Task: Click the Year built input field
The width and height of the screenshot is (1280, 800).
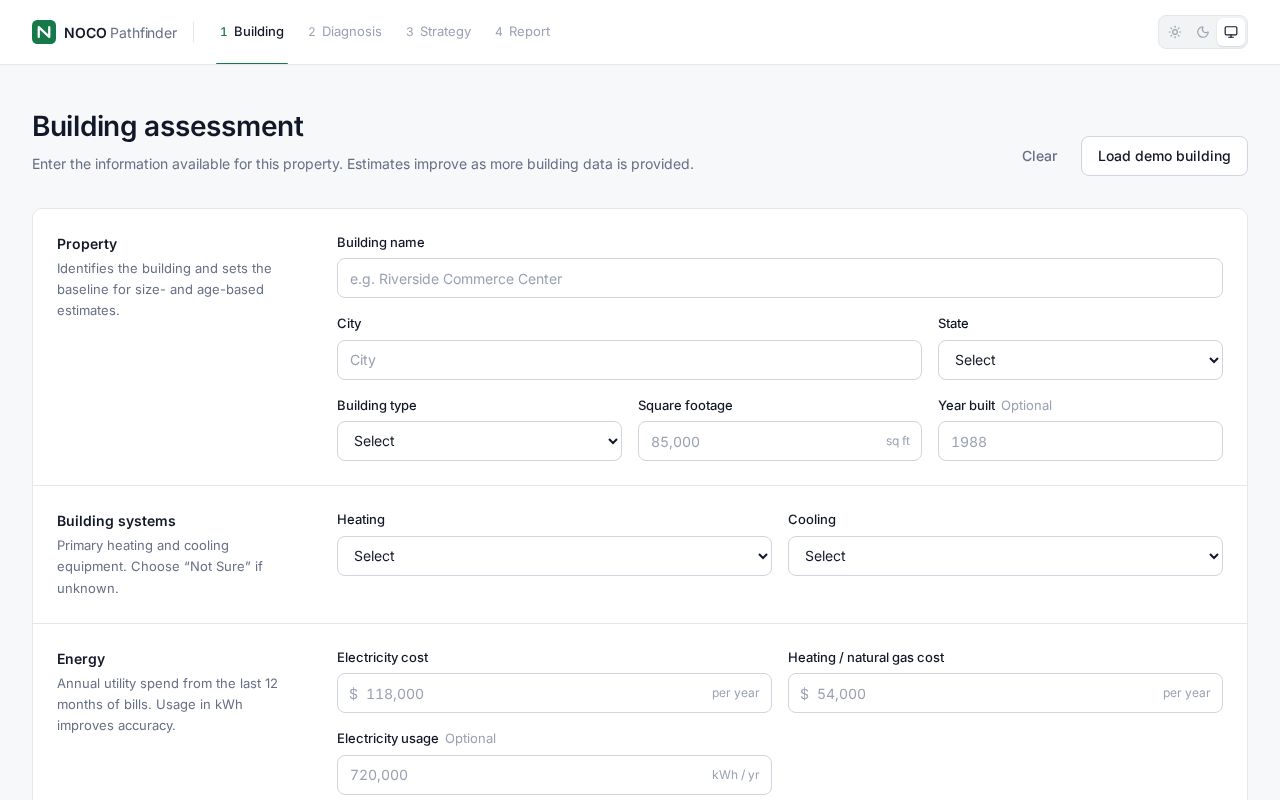Action: point(1080,441)
